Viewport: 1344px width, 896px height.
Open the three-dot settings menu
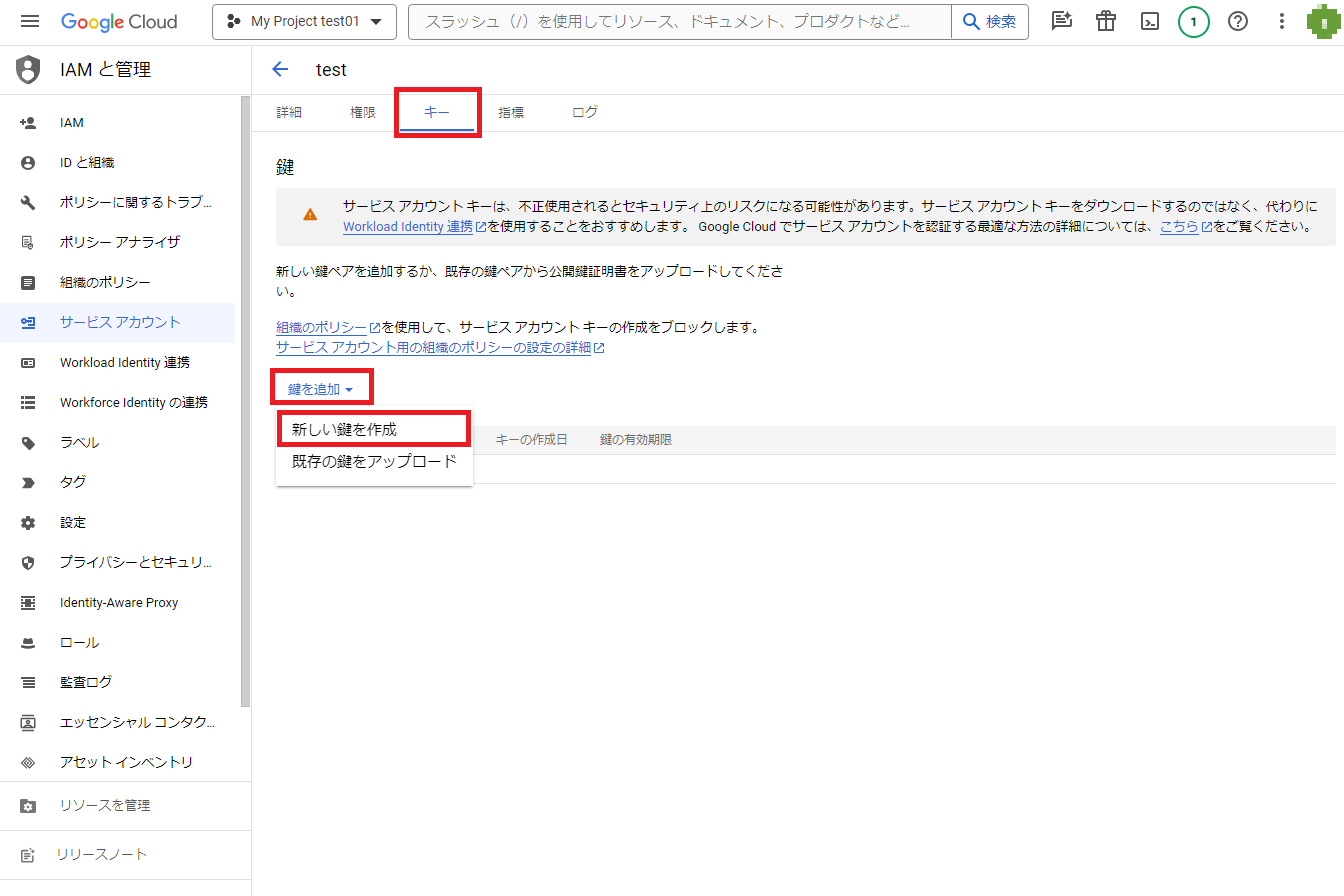(1282, 22)
